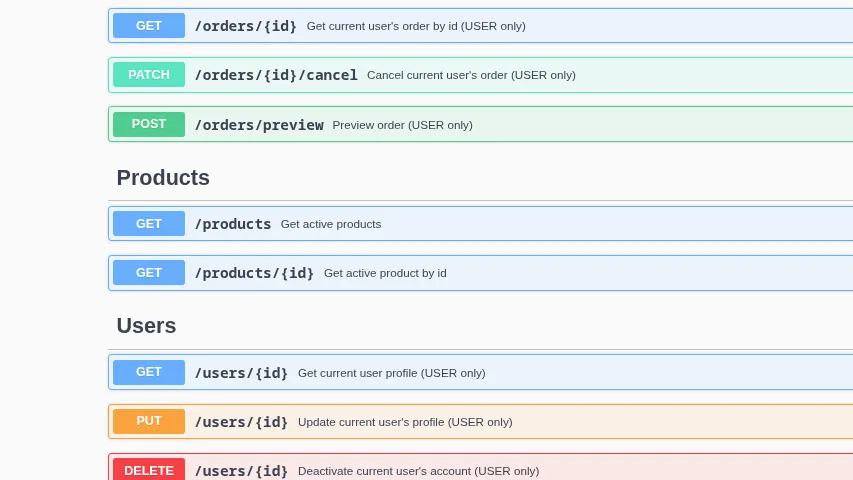Image resolution: width=853 pixels, height=480 pixels.
Task: Click the /products/{id} path link
Action: point(254,273)
